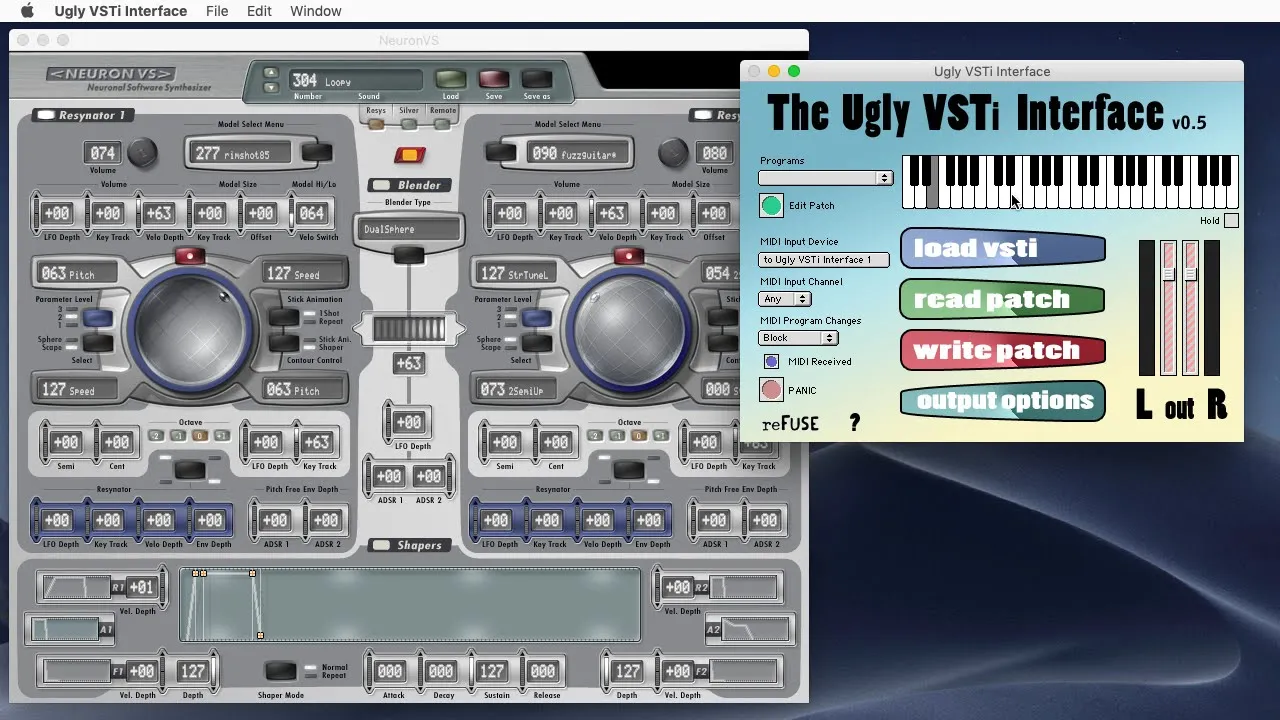Image resolution: width=1280 pixels, height=720 pixels.
Task: Click red record light above Resynator 1 sphere
Action: tap(188, 256)
